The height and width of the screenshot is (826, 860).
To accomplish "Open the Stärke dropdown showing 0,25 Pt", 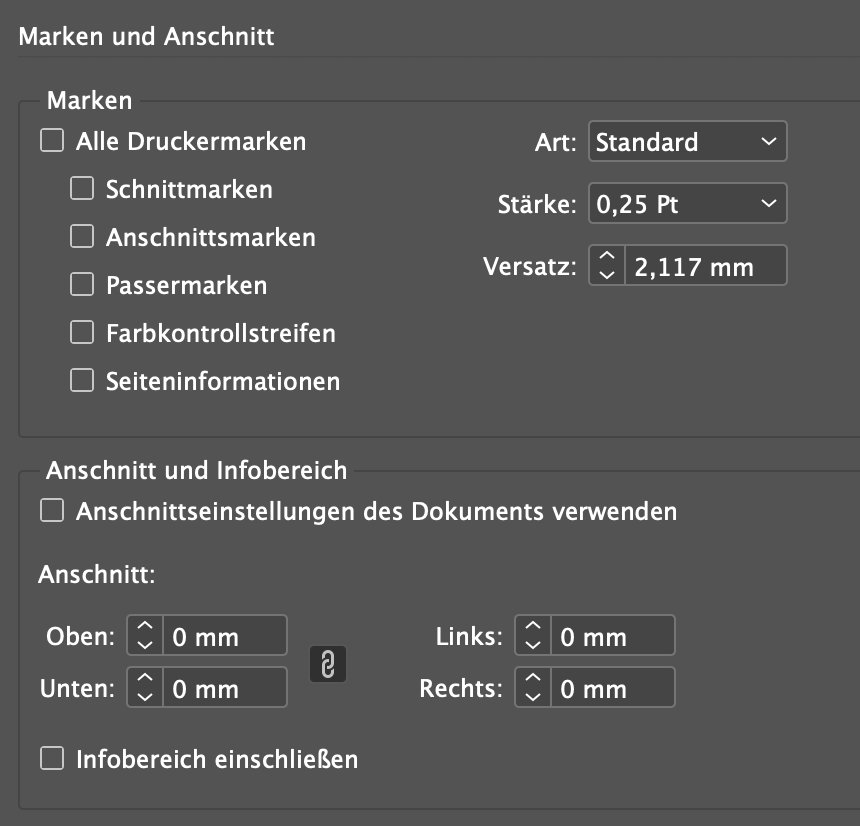I will 688,203.
